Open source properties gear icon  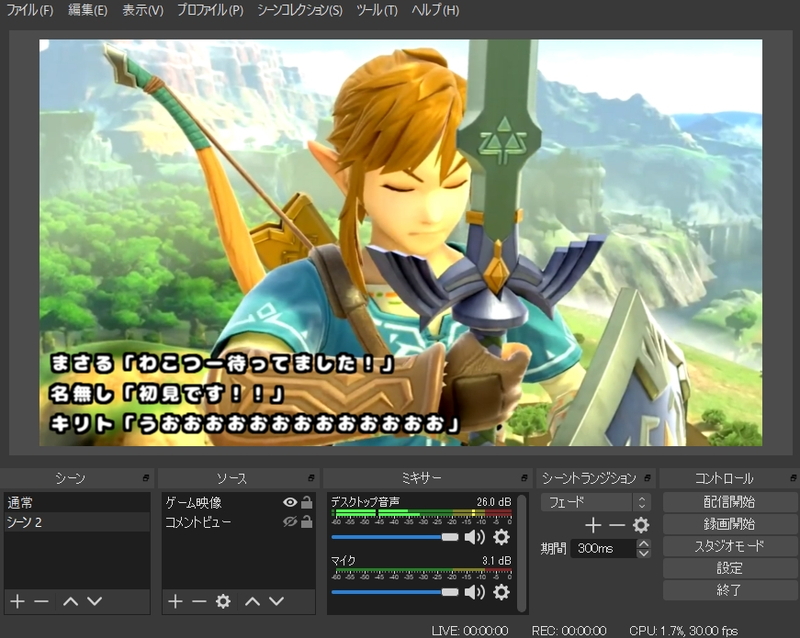(x=223, y=601)
